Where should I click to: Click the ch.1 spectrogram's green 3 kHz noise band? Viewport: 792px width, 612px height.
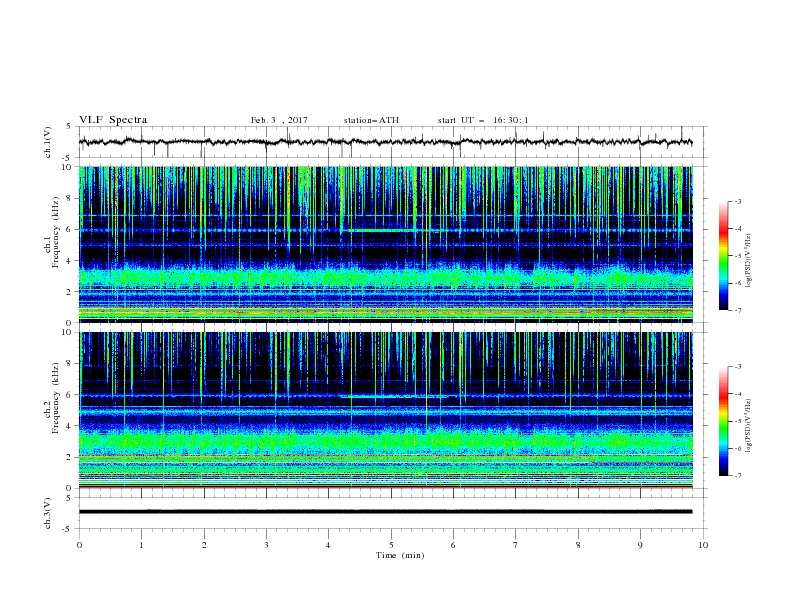(x=385, y=278)
